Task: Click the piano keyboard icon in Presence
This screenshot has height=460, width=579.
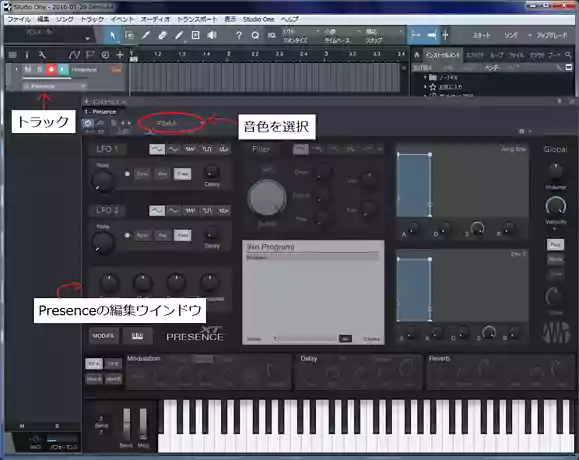Action: 137,336
